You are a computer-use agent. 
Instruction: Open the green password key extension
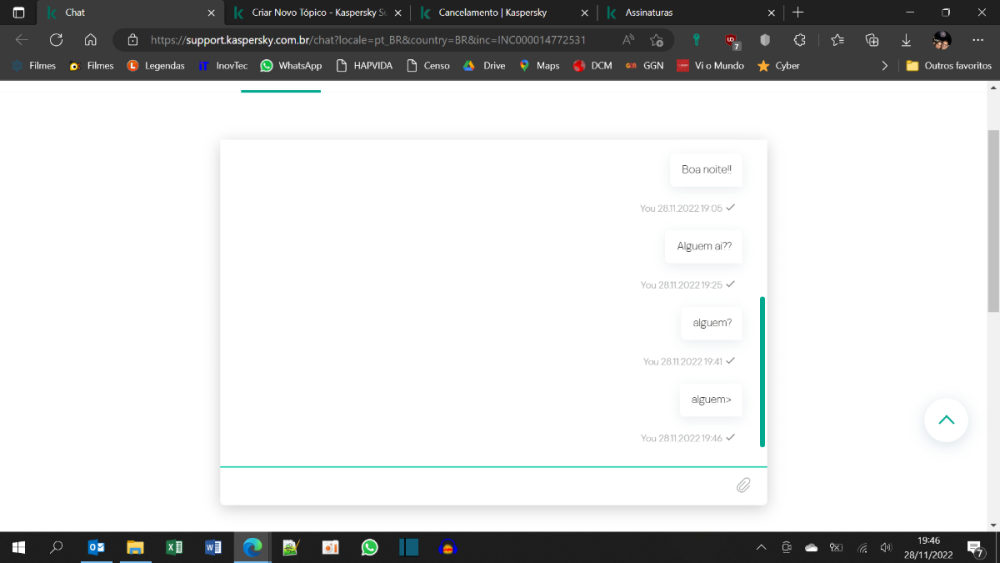pyautogui.click(x=696, y=40)
